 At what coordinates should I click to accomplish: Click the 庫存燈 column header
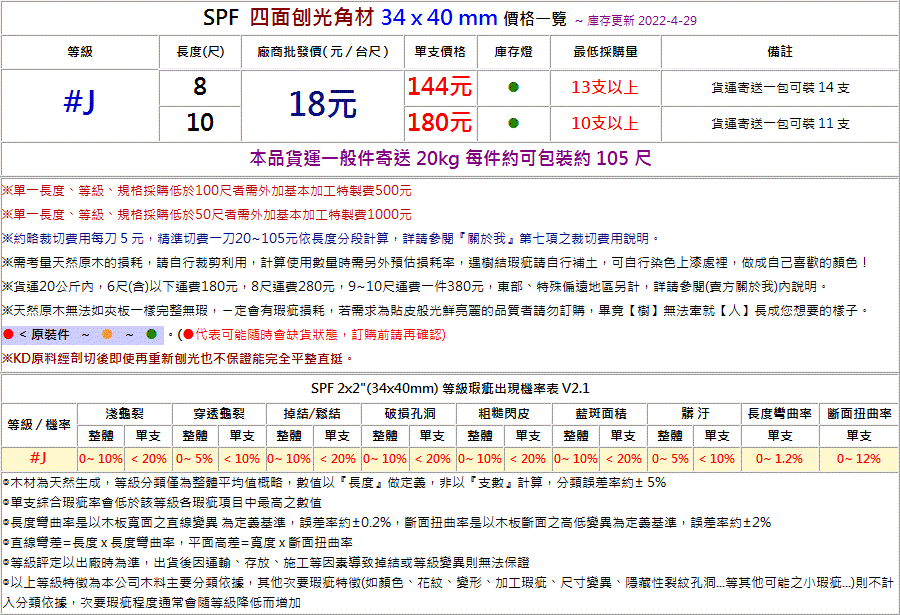point(513,52)
